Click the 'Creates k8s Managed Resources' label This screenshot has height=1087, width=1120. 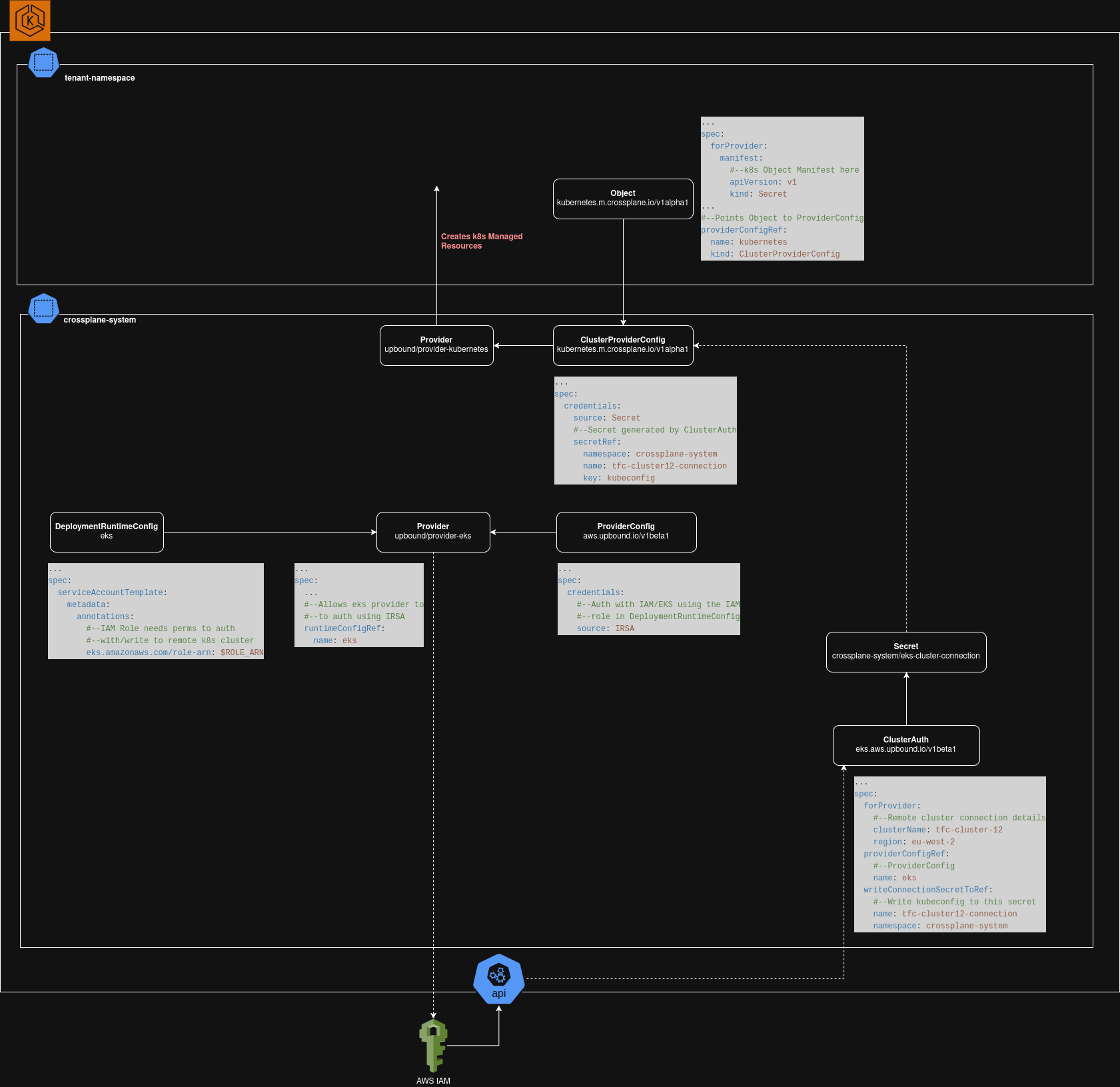click(482, 241)
